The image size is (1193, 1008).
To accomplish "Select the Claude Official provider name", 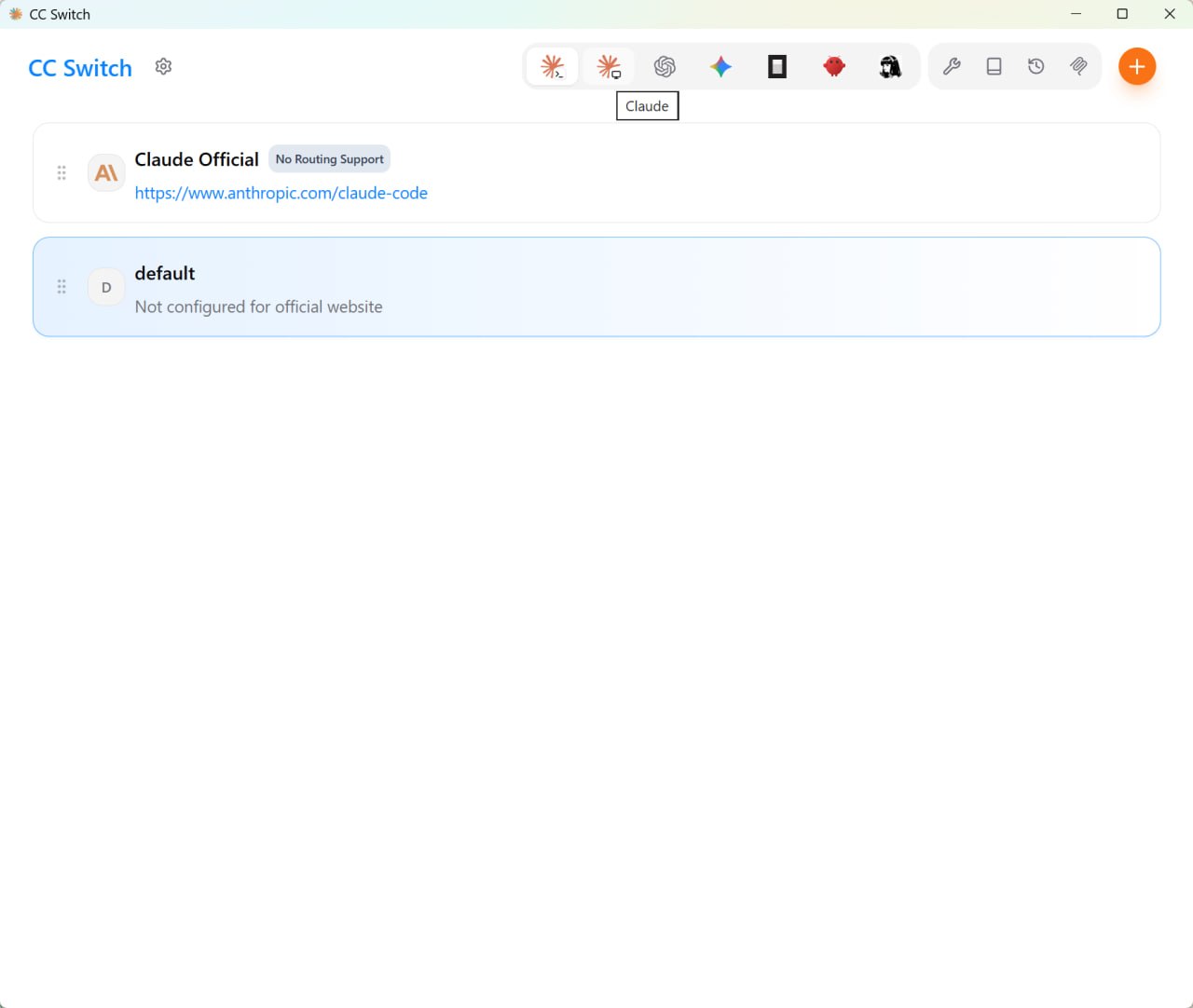I will [x=197, y=159].
